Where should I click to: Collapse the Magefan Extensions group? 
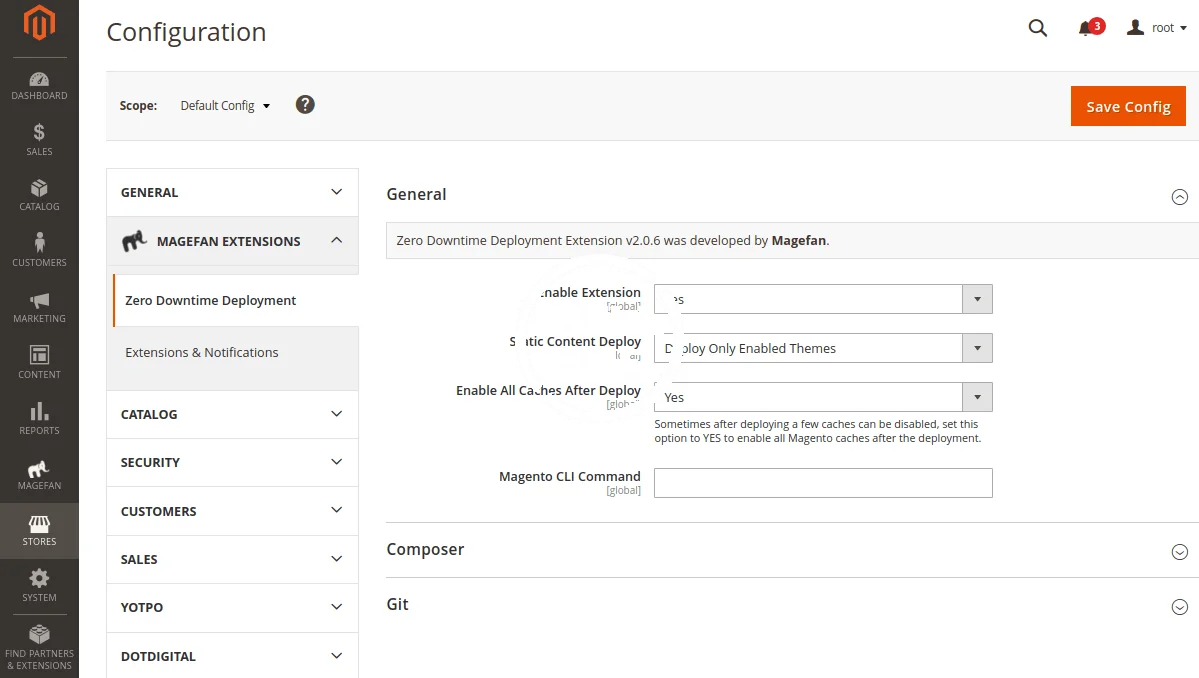click(336, 241)
